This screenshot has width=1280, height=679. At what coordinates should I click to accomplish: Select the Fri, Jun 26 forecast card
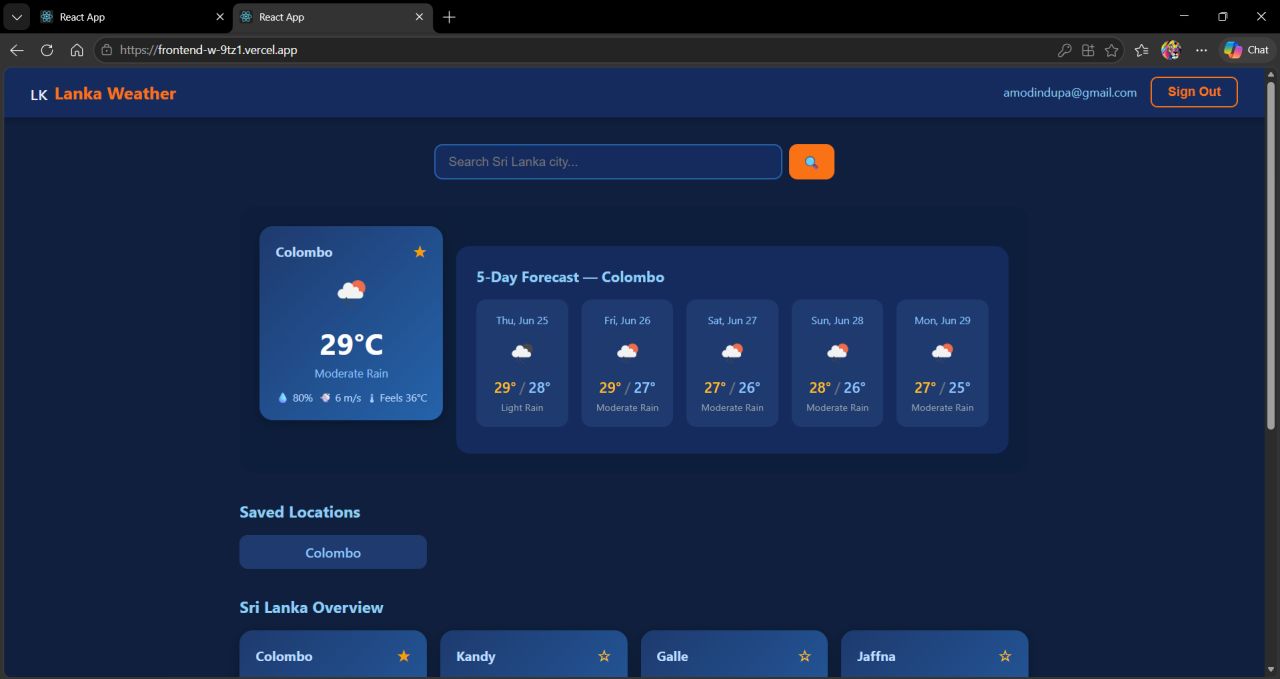[x=627, y=363]
